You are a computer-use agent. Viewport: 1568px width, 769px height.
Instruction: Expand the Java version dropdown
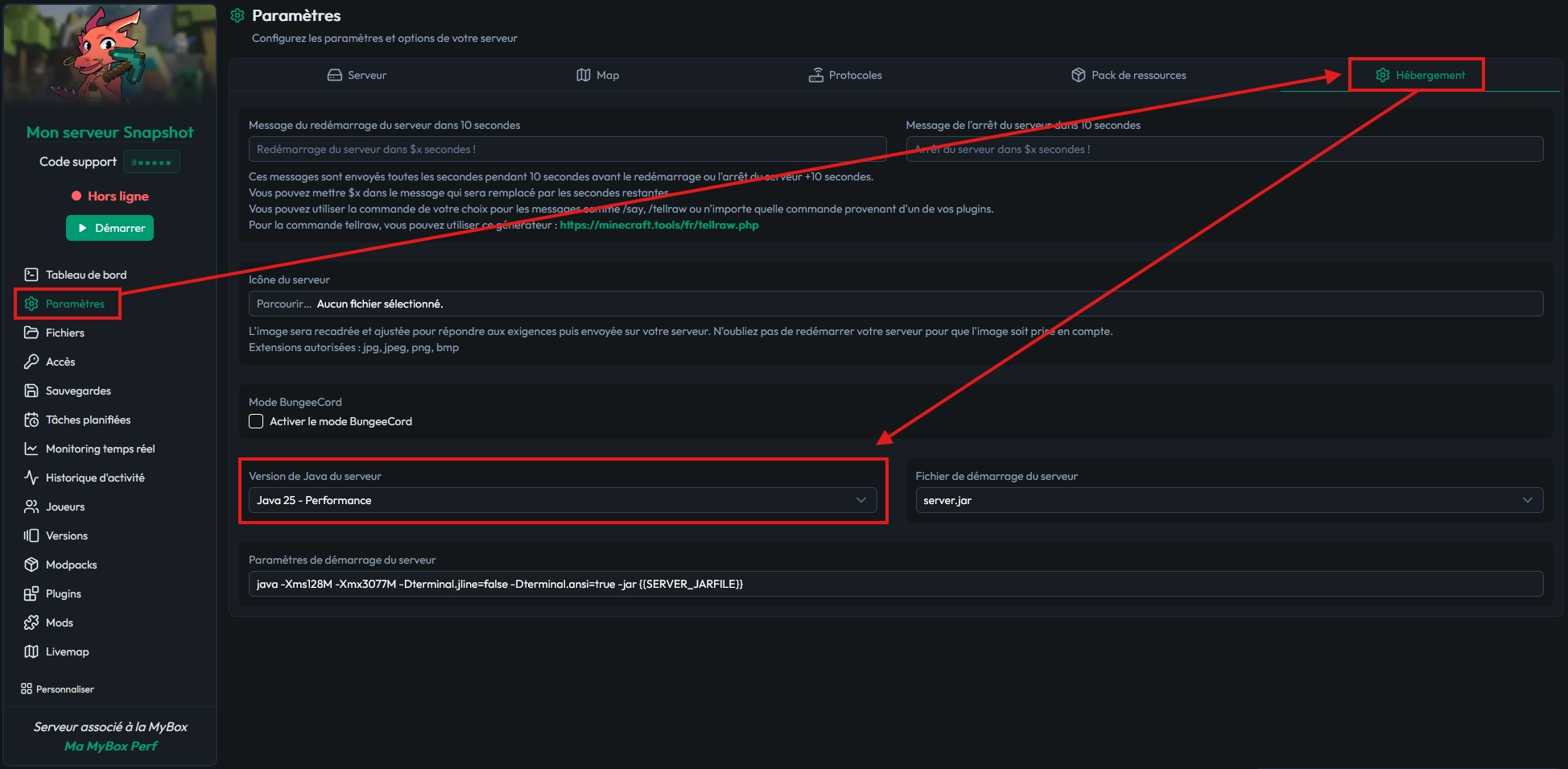[563, 500]
